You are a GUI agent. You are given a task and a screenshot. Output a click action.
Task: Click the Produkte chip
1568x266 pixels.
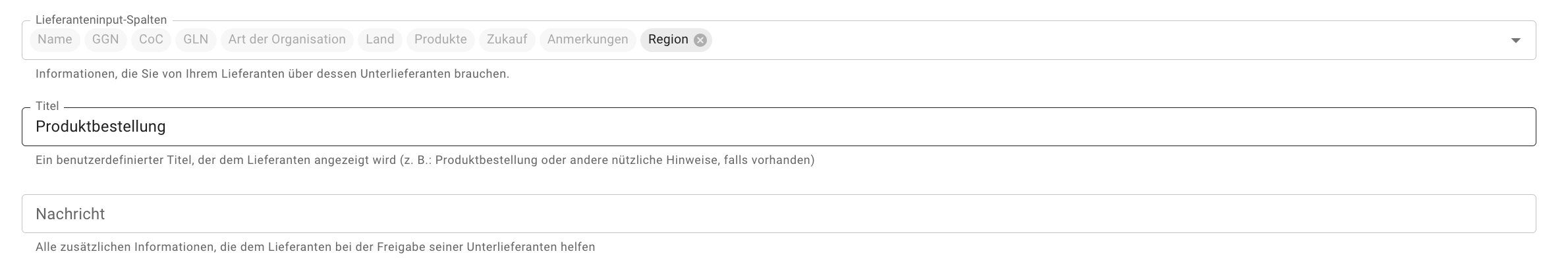(x=441, y=40)
